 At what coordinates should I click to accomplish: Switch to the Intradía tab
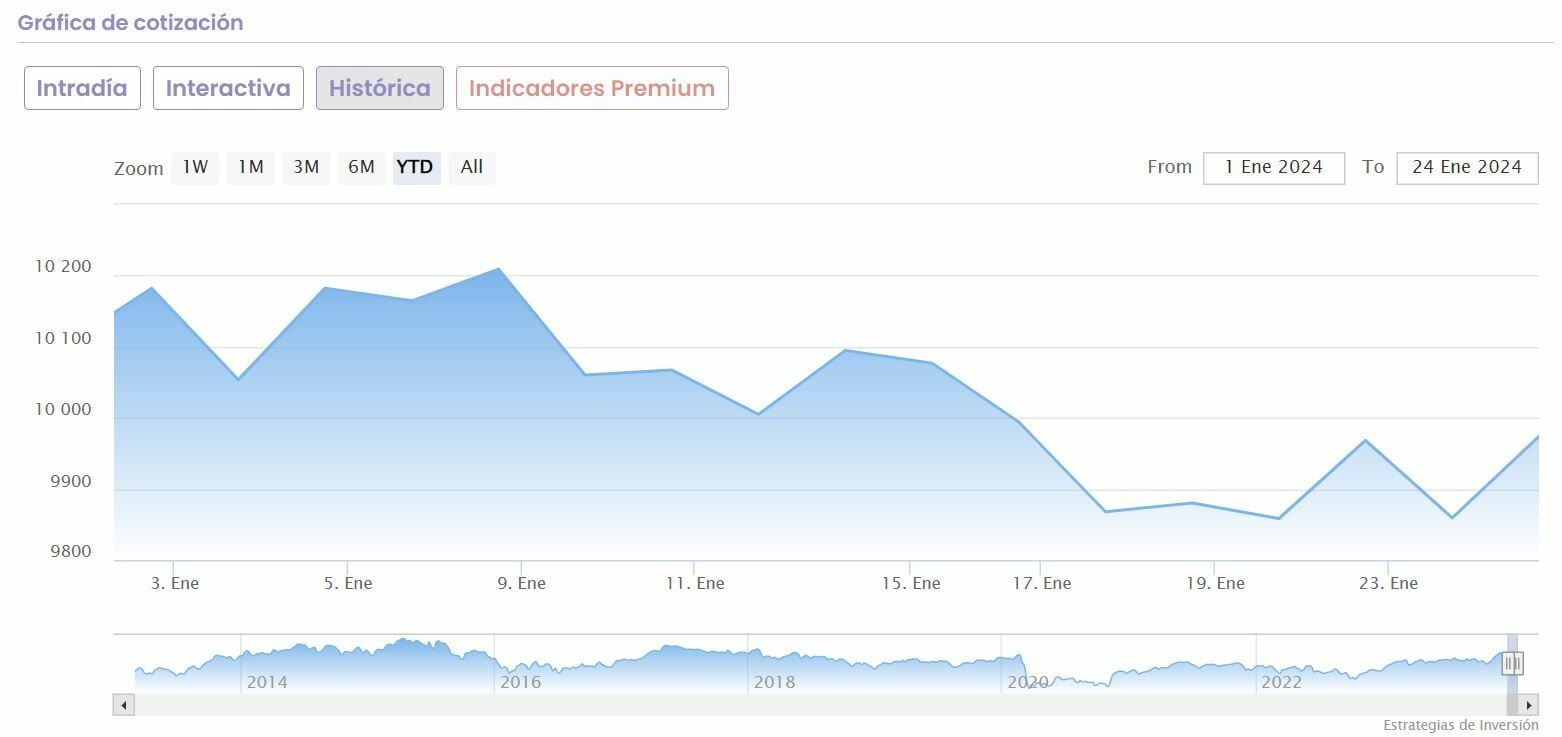pos(82,88)
